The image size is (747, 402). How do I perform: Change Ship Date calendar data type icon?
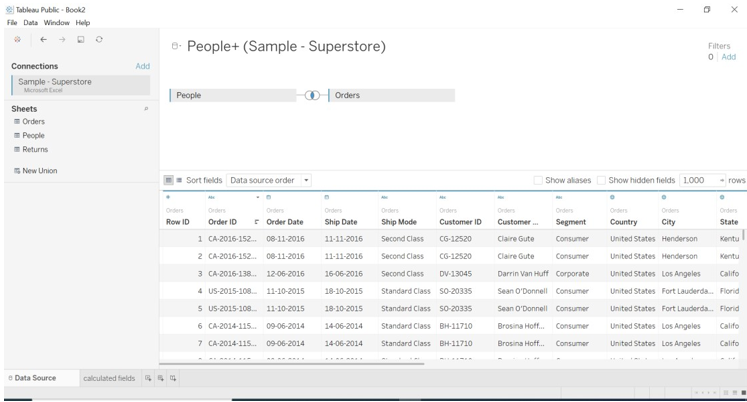[x=327, y=197]
